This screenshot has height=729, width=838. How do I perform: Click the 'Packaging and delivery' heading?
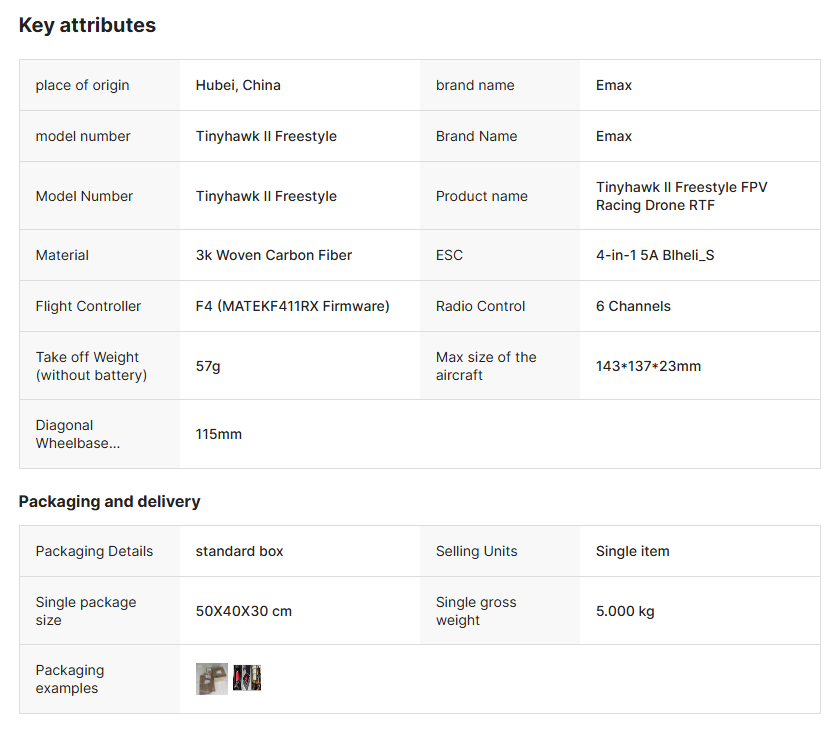[109, 502]
